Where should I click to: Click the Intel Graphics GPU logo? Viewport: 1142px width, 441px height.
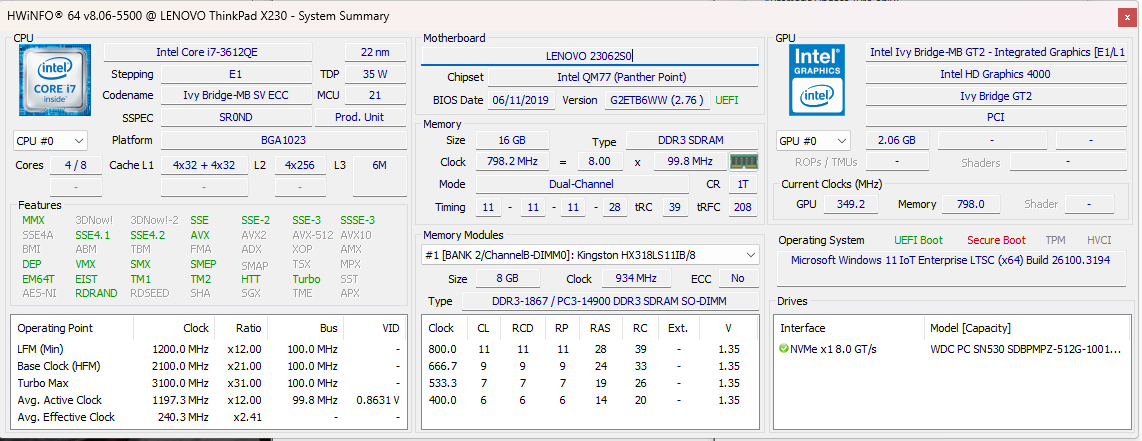(x=816, y=80)
